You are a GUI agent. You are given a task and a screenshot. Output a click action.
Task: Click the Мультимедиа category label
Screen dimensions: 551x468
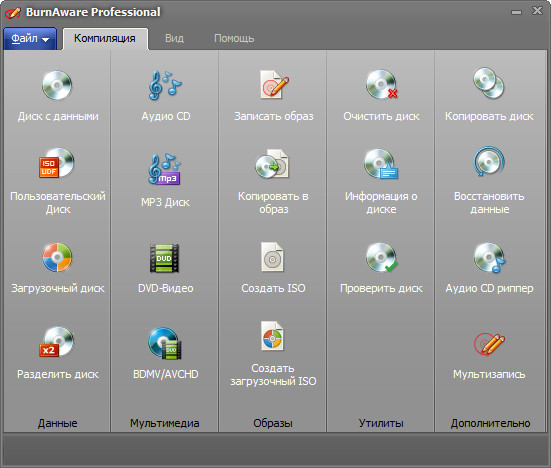click(x=164, y=423)
